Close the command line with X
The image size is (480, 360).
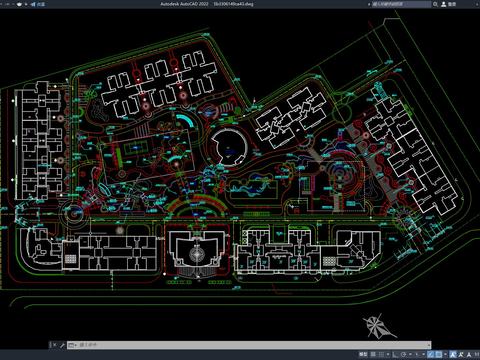[x=54, y=345]
